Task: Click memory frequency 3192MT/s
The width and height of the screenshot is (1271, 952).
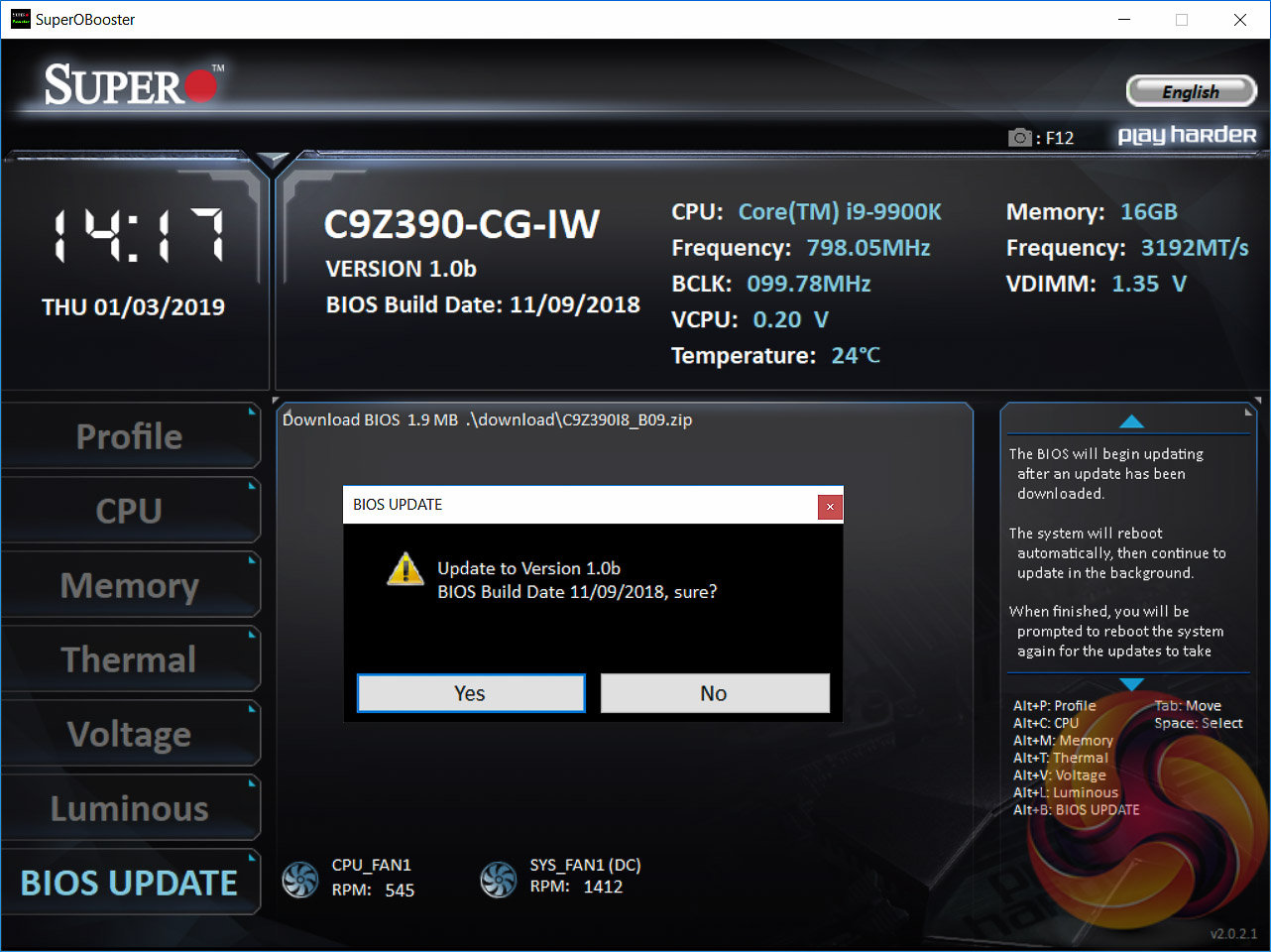Action: [1195, 248]
